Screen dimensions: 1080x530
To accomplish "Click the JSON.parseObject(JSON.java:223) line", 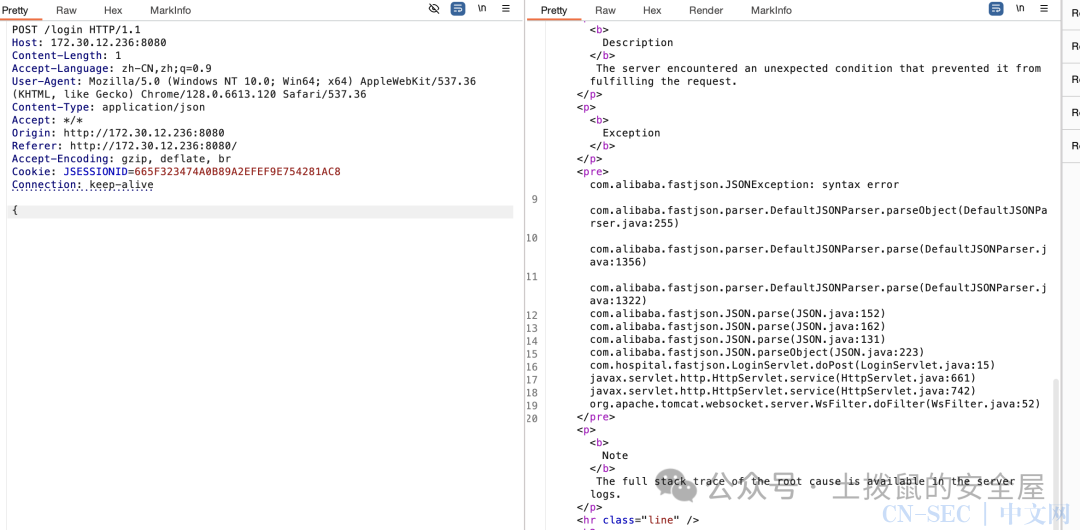I will (757, 352).
